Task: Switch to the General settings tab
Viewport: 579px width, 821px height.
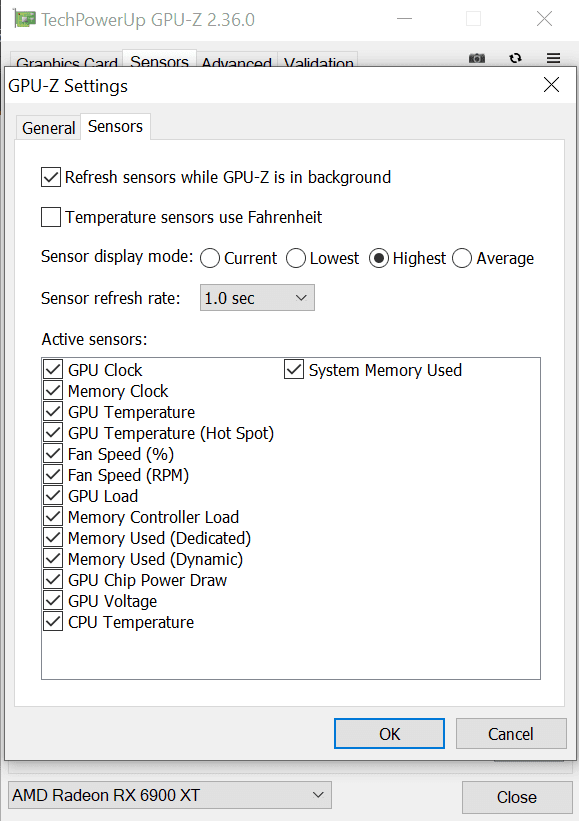Action: [x=49, y=128]
